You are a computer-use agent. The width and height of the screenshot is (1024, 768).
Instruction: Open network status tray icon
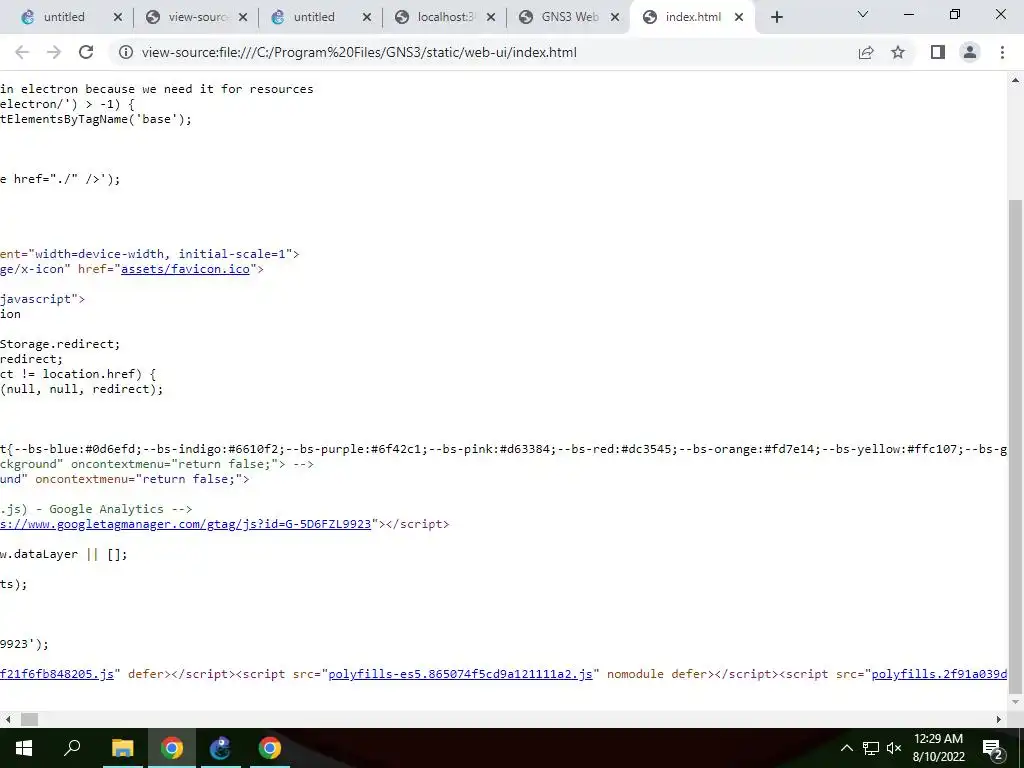pos(871,748)
